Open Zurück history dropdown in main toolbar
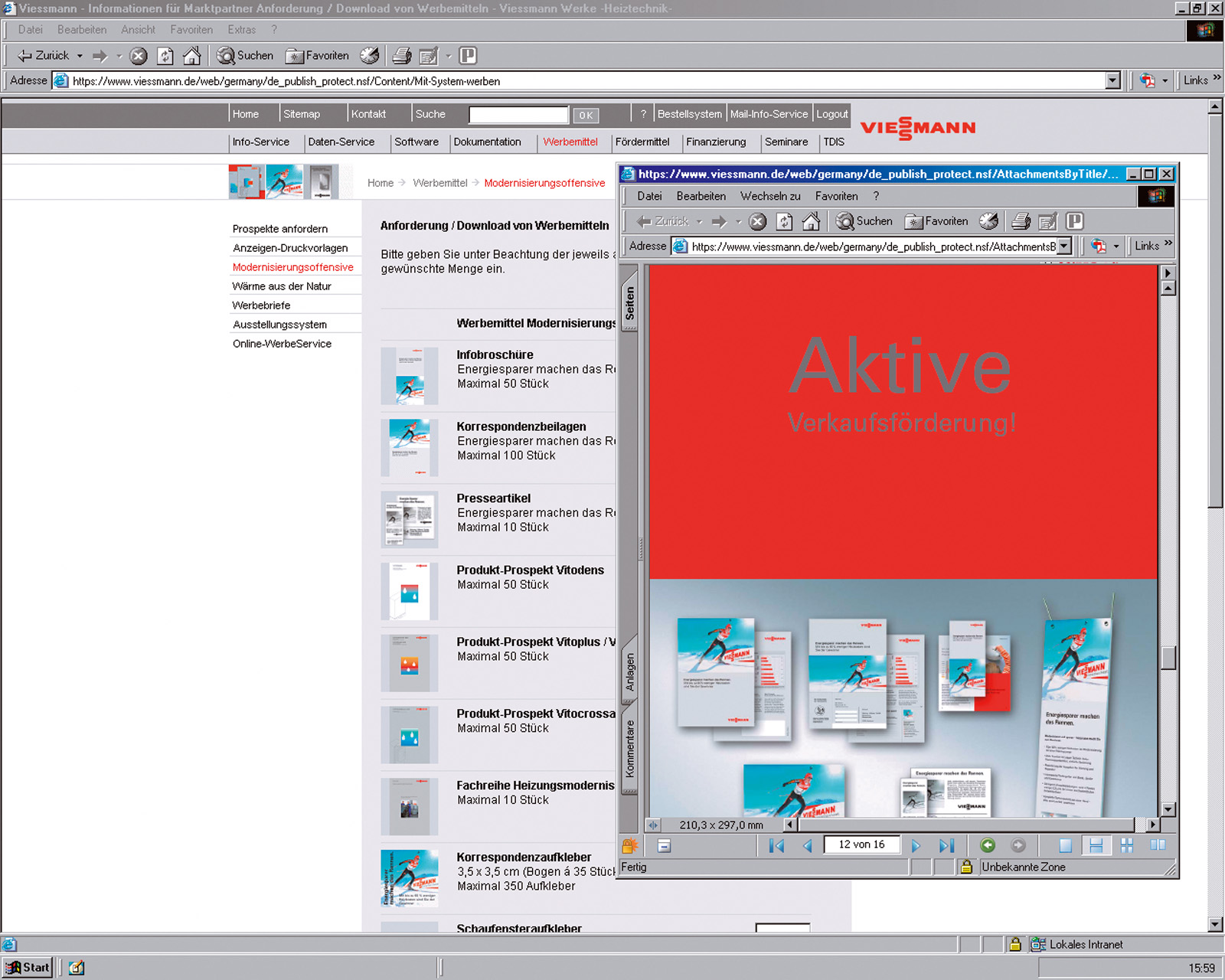 pos(80,56)
